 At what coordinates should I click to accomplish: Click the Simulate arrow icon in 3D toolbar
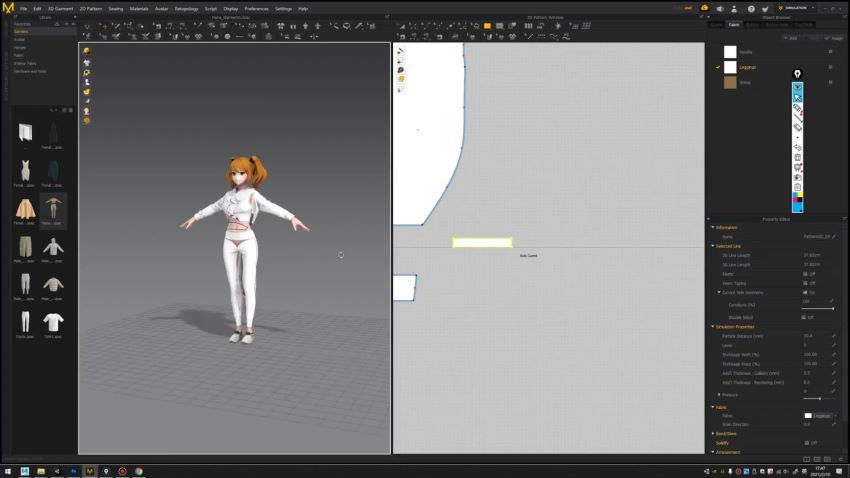[87, 26]
